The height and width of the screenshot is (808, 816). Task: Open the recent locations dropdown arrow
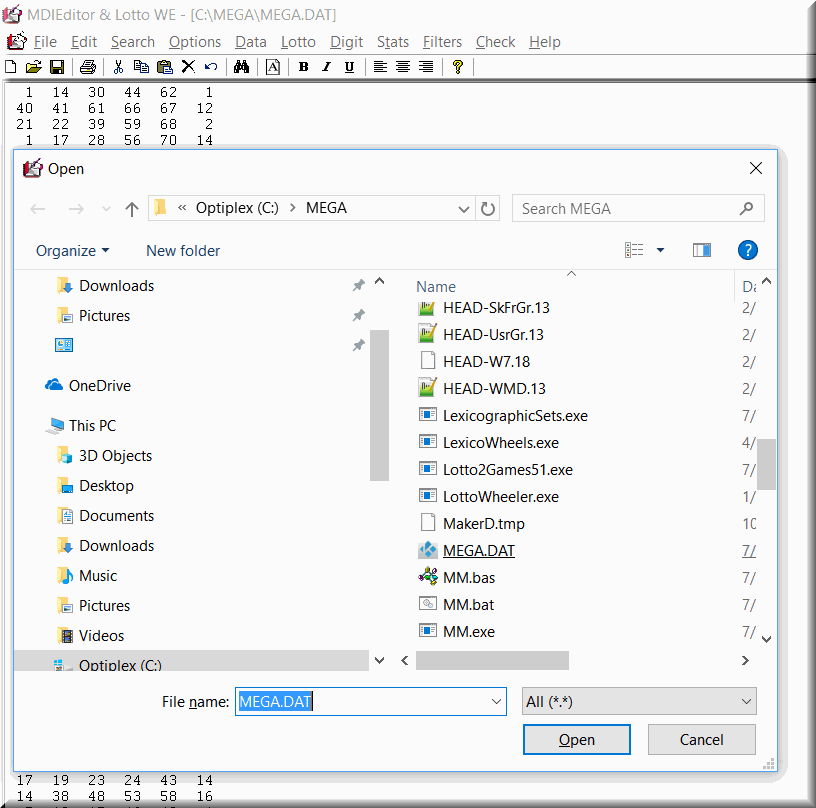tap(106, 209)
